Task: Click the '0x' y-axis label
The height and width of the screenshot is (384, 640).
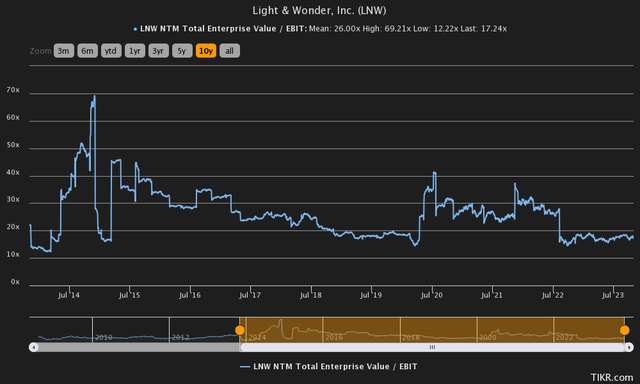Action: (15, 282)
